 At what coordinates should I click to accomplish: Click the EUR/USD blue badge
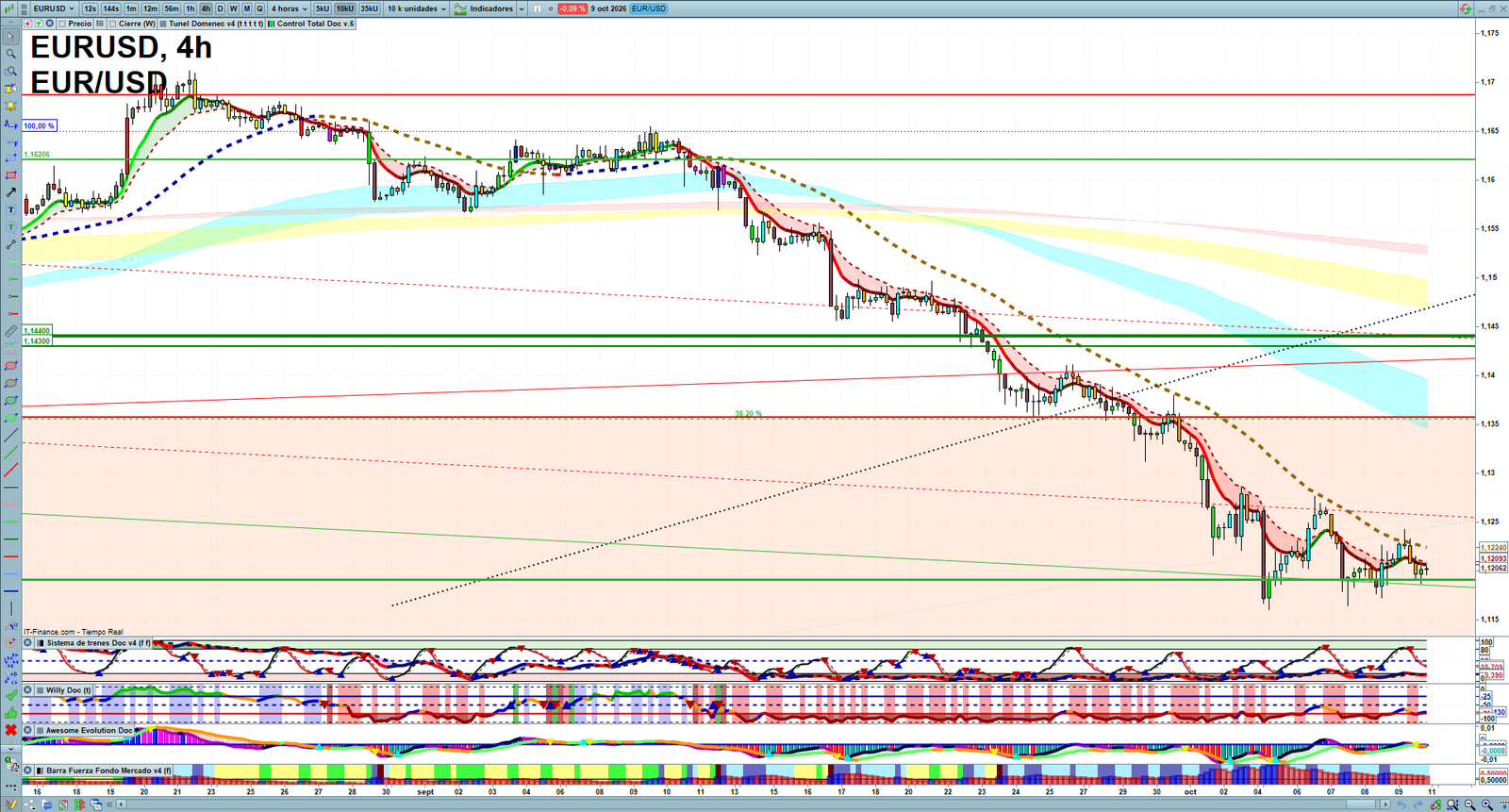(x=648, y=8)
